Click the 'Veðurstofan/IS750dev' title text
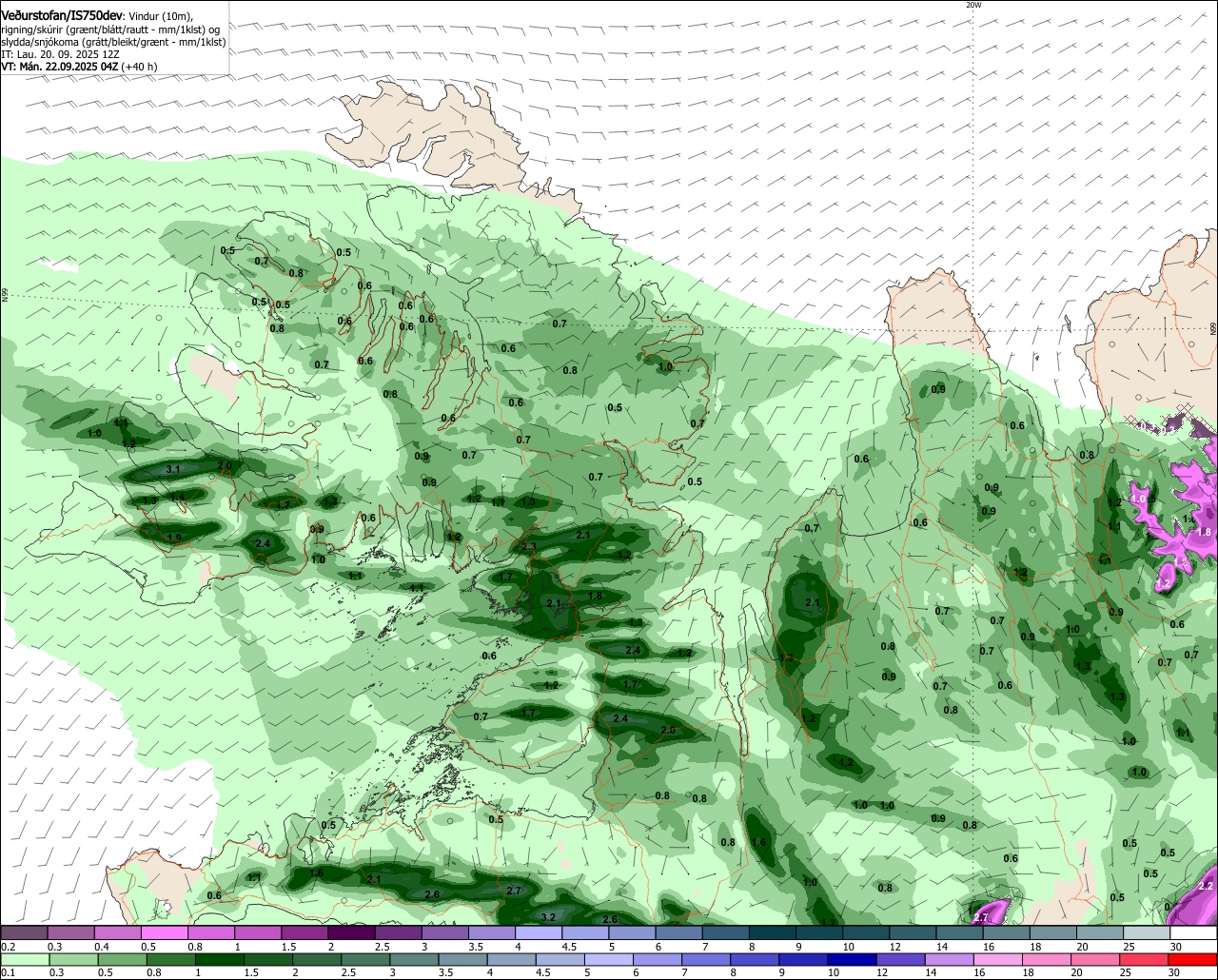 tap(62, 15)
